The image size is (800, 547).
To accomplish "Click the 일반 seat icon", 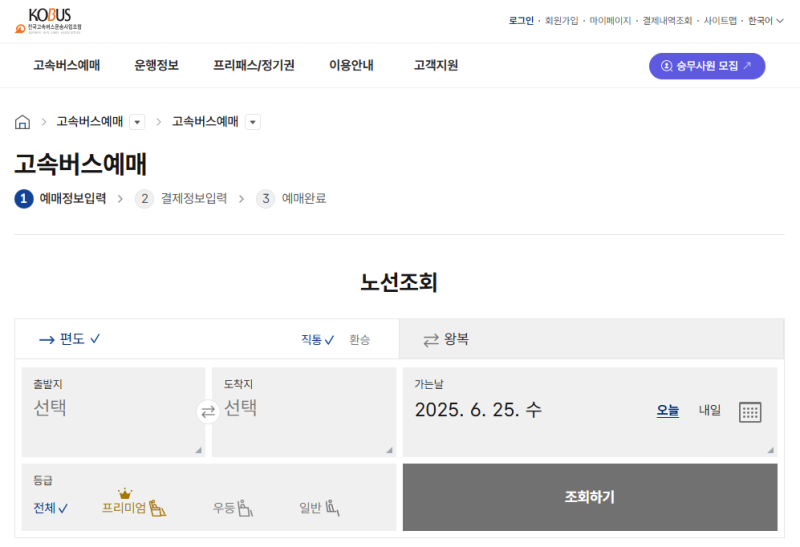I will click(332, 508).
